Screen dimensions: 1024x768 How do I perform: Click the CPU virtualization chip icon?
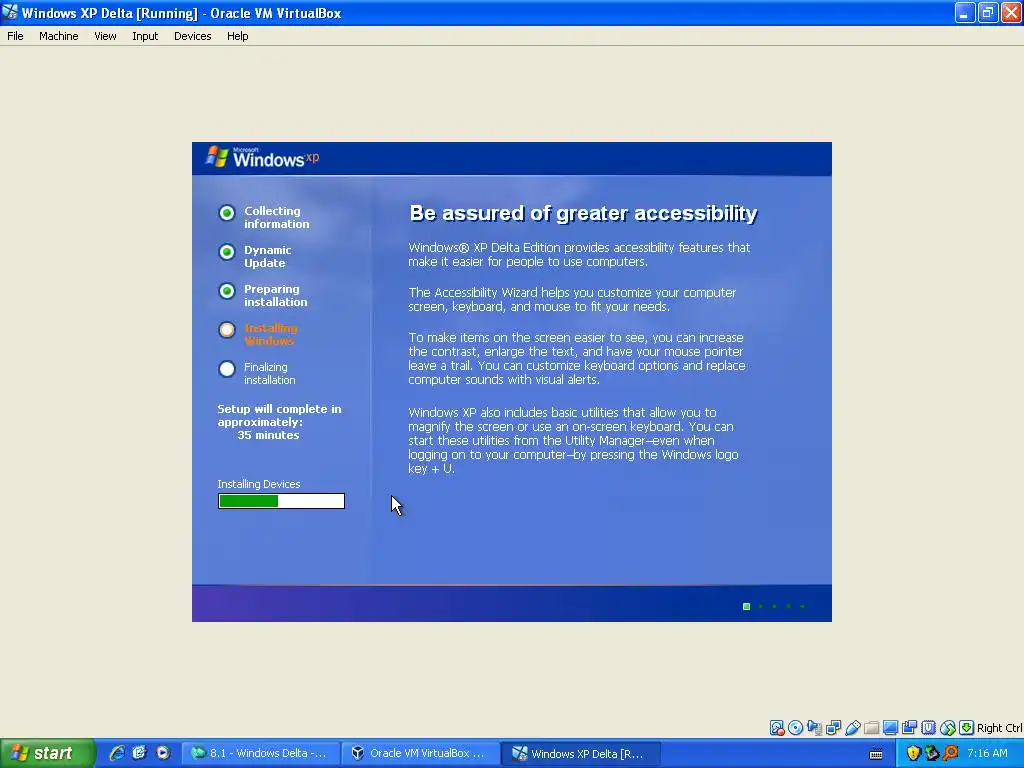[928, 728]
